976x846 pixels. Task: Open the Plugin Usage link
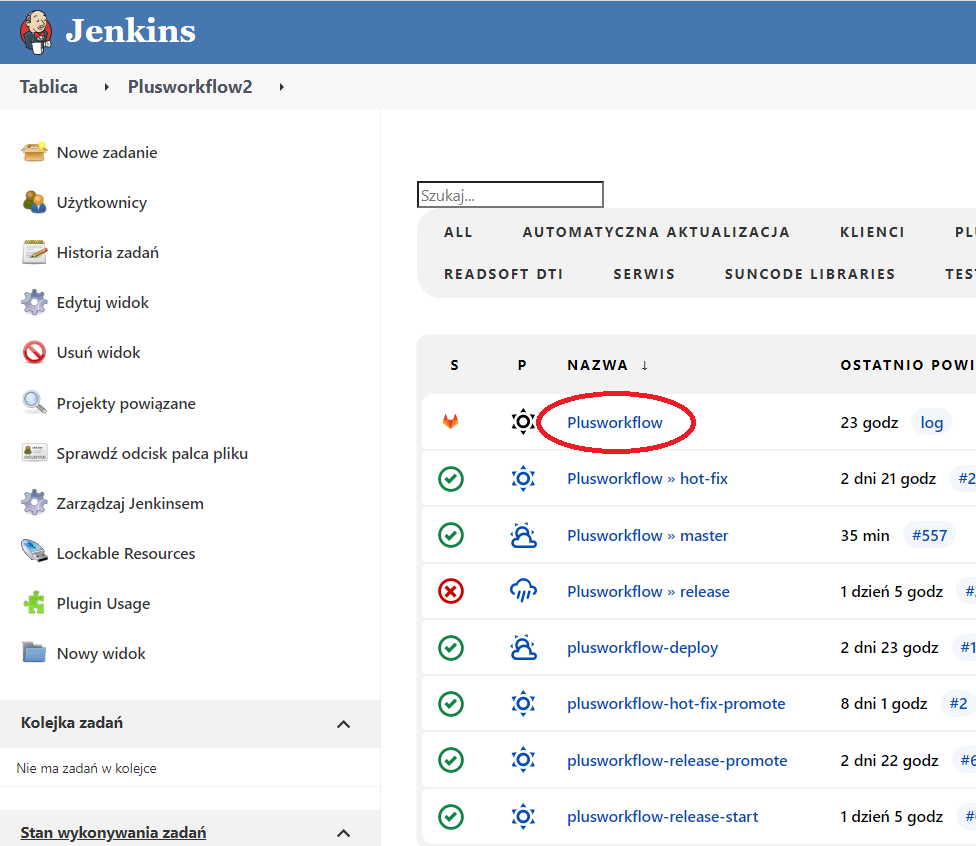click(103, 603)
